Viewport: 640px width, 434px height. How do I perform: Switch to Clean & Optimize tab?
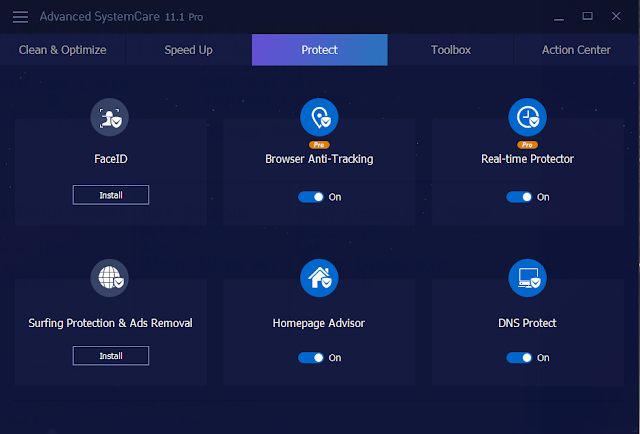coord(62,50)
